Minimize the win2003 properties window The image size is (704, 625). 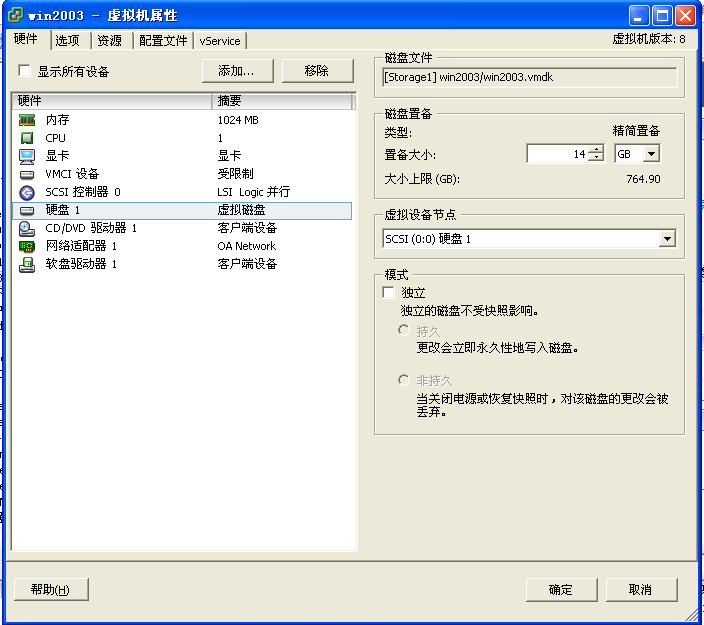tap(638, 16)
